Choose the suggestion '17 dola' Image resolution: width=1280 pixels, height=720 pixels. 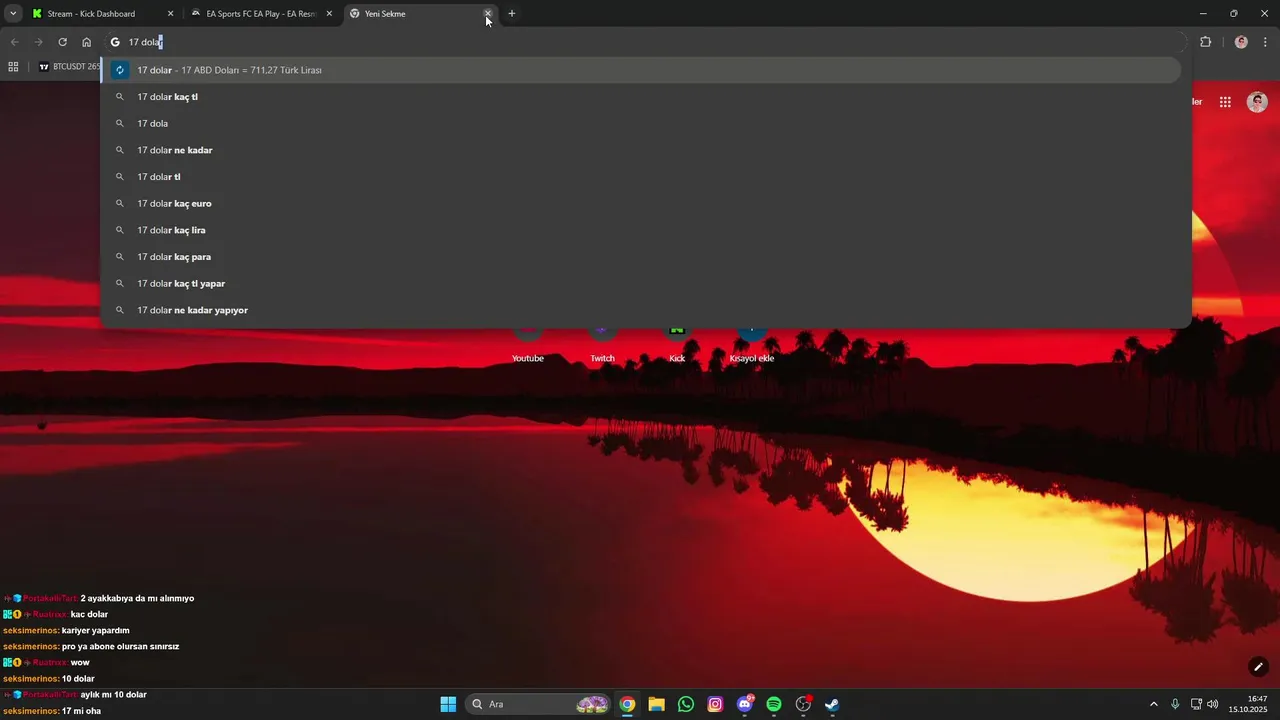tap(640, 123)
